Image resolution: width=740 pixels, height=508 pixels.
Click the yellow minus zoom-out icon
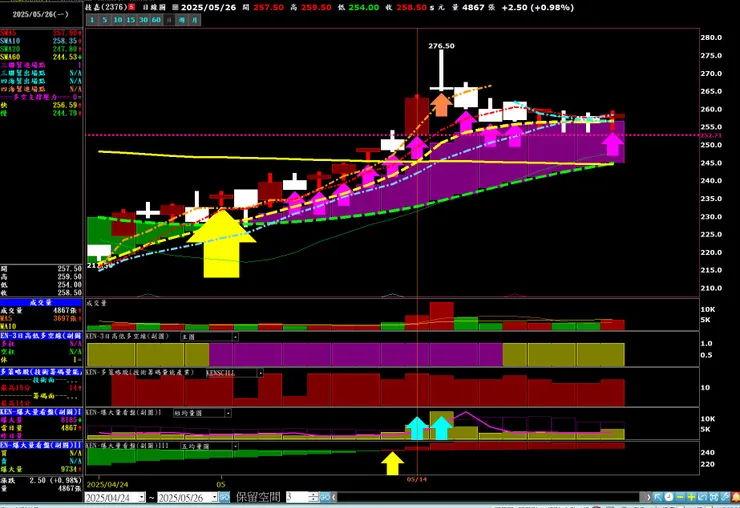tap(680, 497)
